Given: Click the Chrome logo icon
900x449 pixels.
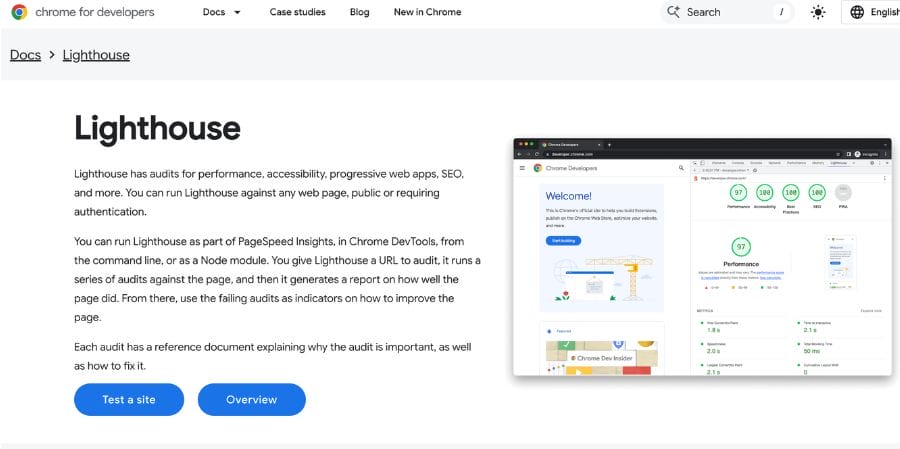Looking at the screenshot, I should click(19, 12).
